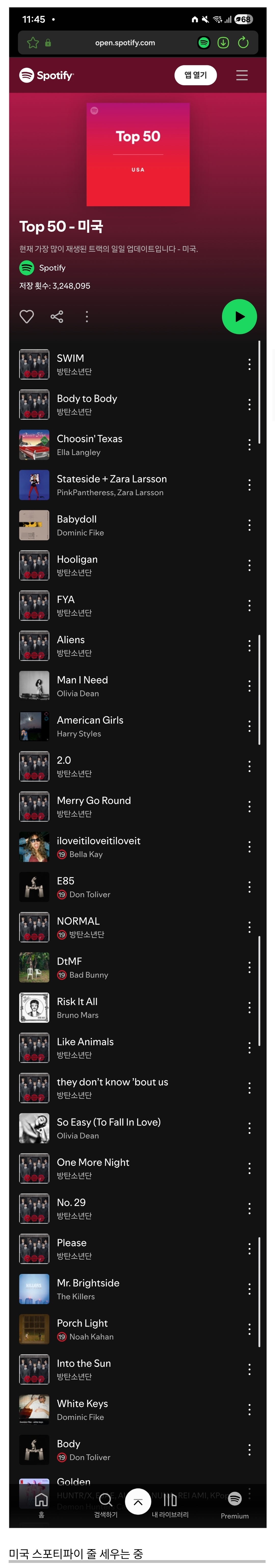Open the hamburger menu
This screenshot has height=1568, width=275.
click(x=242, y=76)
